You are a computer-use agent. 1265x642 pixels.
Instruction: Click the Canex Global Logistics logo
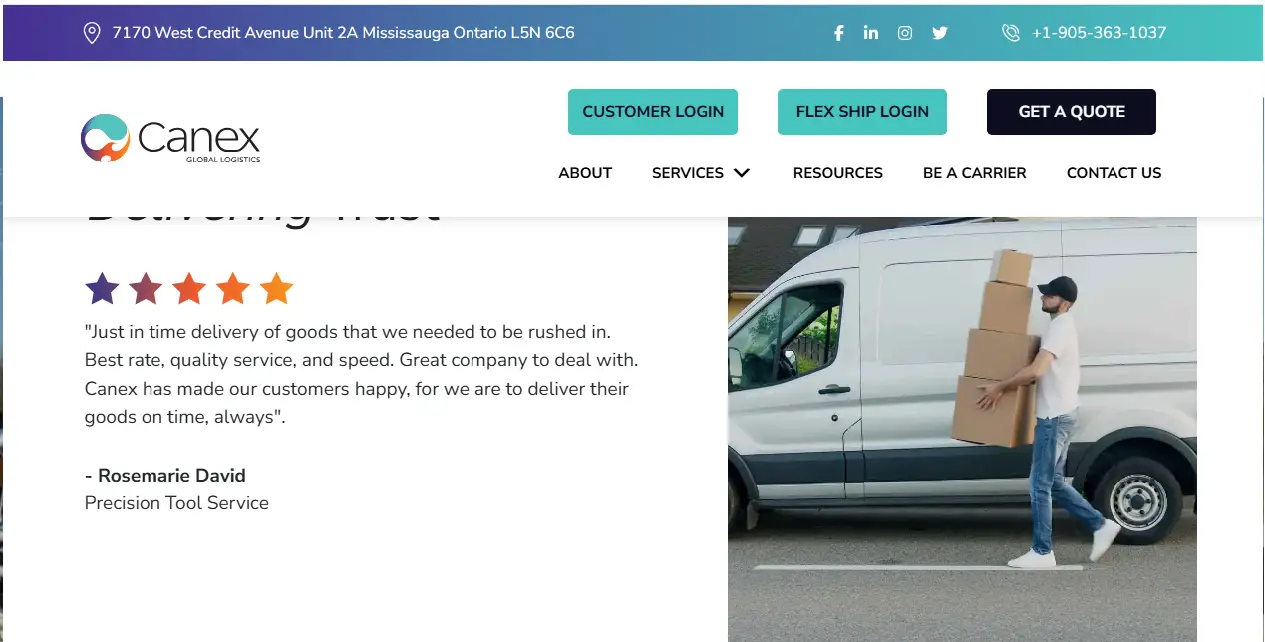point(170,138)
